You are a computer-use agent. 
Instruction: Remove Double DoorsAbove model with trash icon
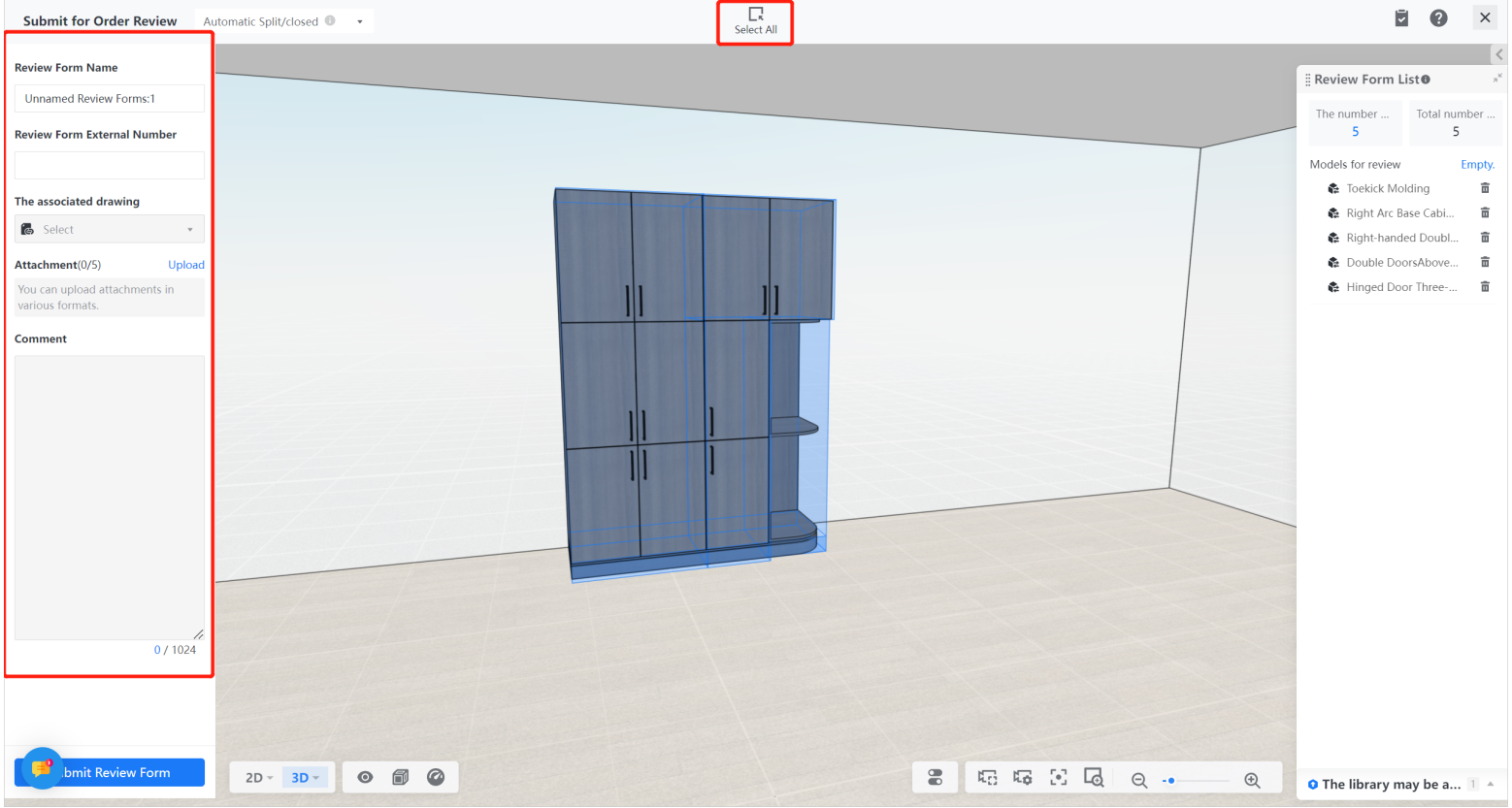pos(1485,262)
